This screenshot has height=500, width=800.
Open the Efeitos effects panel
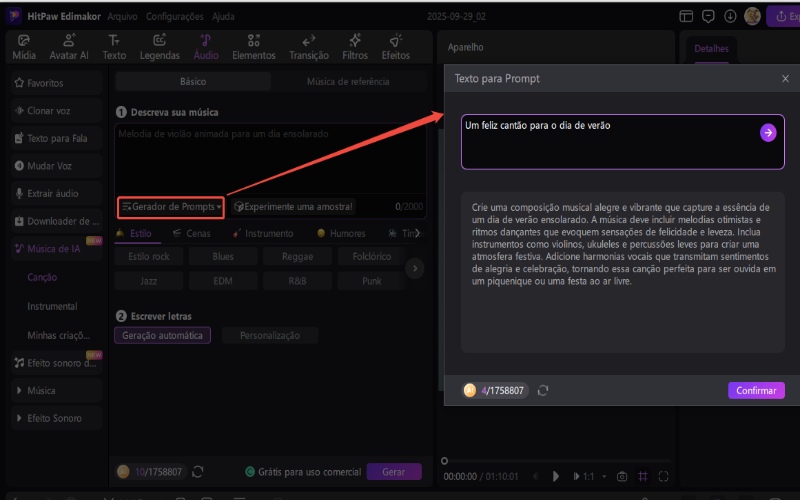[x=395, y=47]
